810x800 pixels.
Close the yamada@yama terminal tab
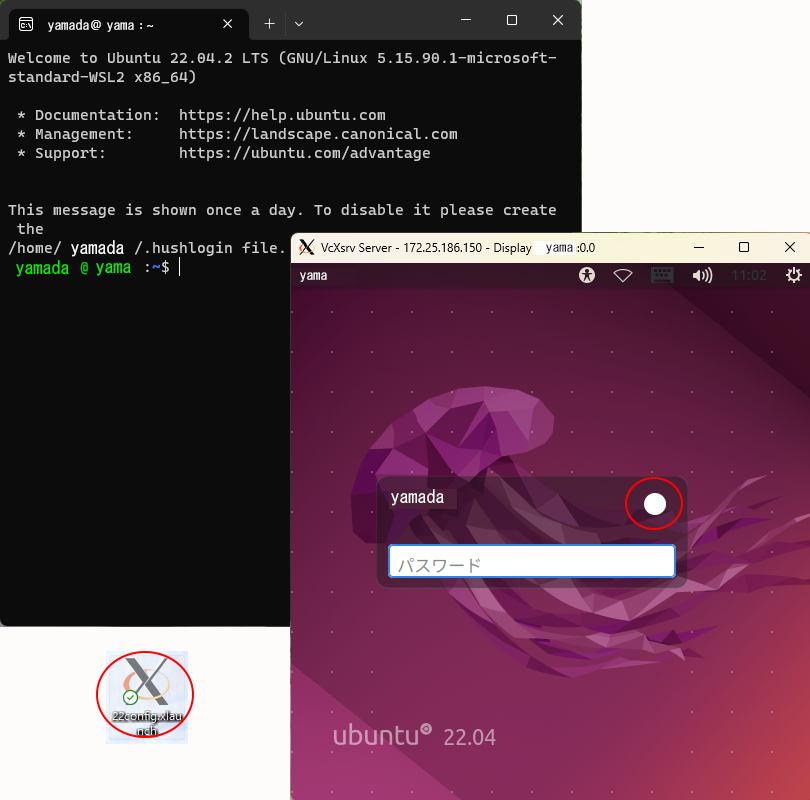(x=227, y=24)
